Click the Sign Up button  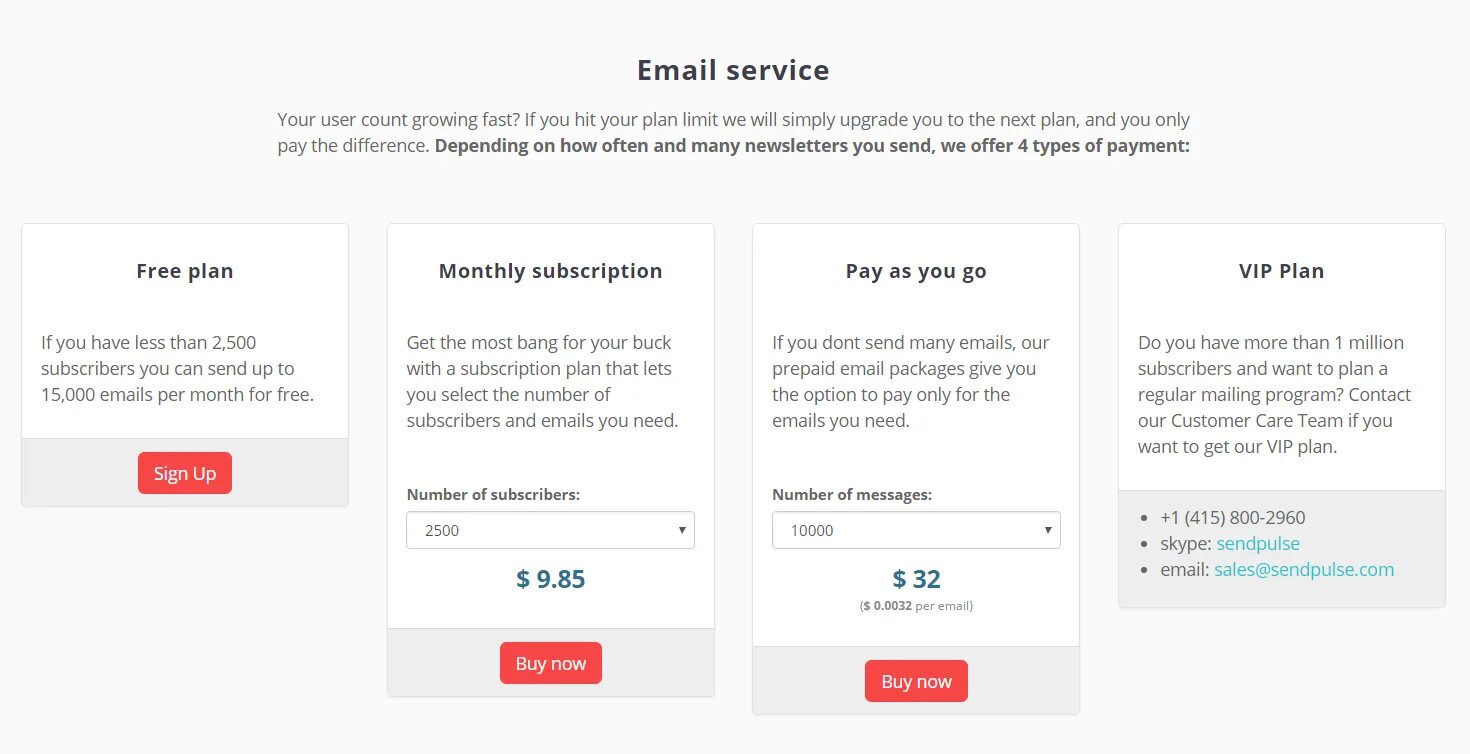(185, 473)
